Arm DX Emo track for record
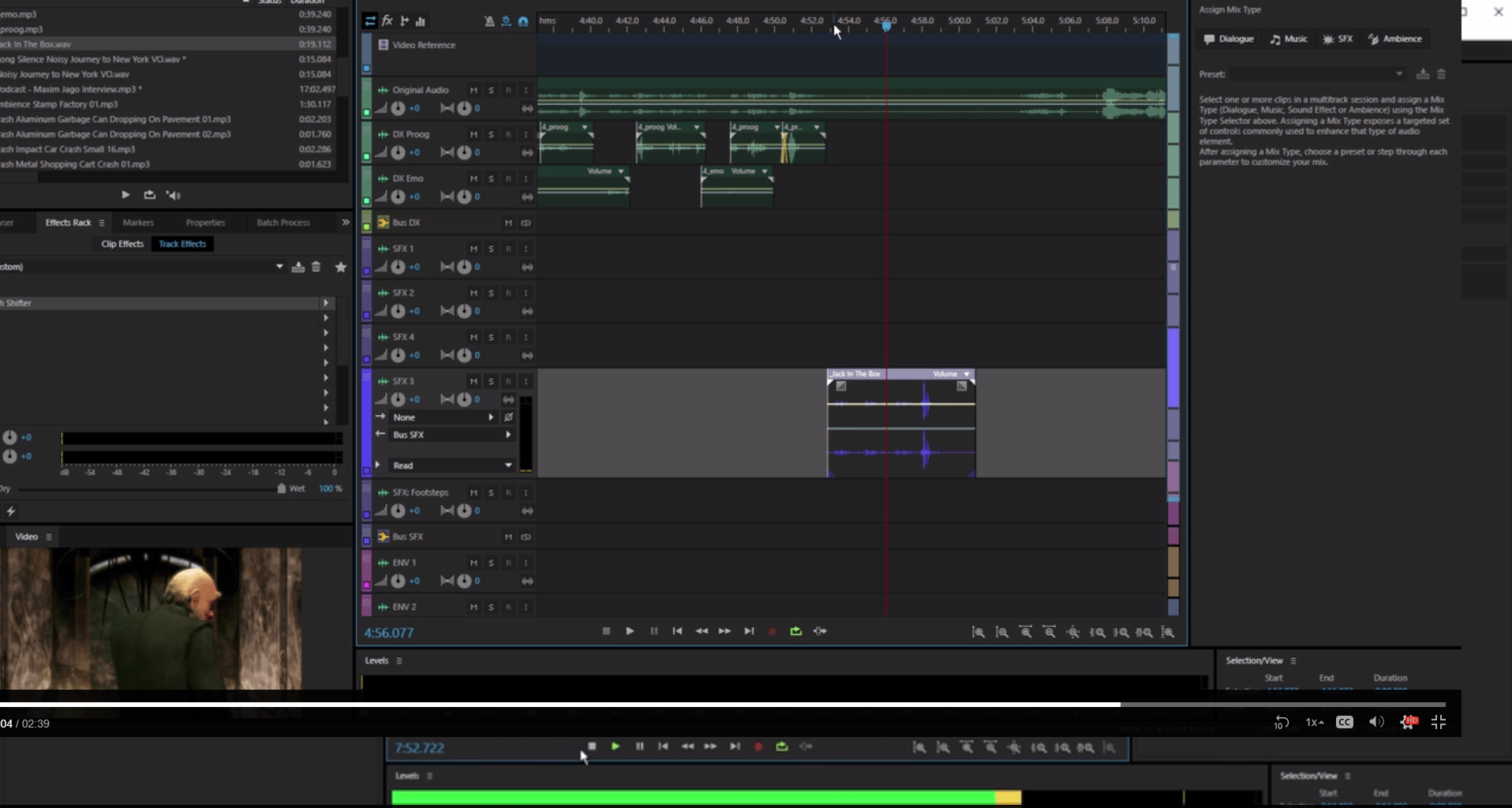Screen dimensions: 1512x808 point(508,179)
